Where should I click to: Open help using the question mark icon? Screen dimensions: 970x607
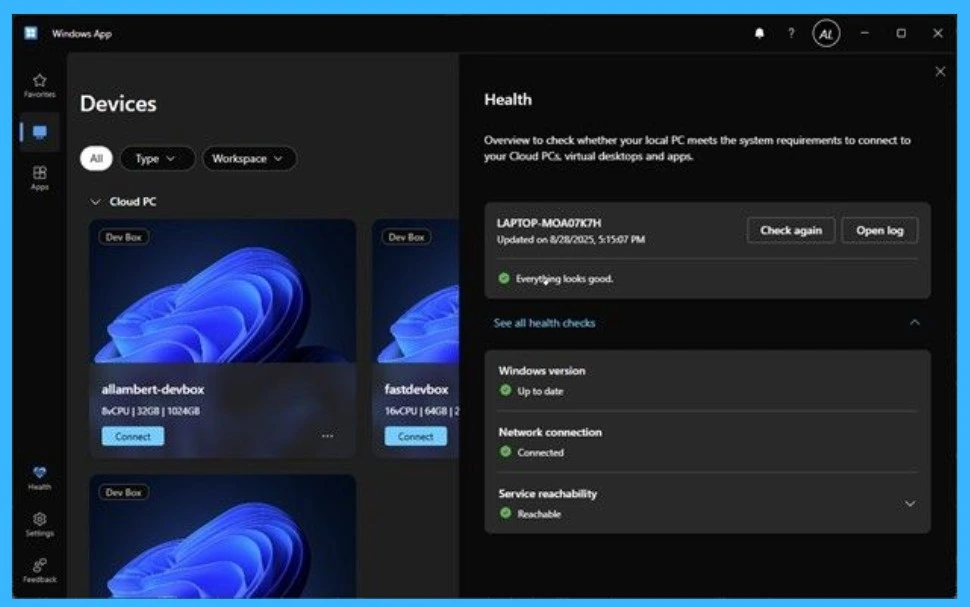coord(790,33)
